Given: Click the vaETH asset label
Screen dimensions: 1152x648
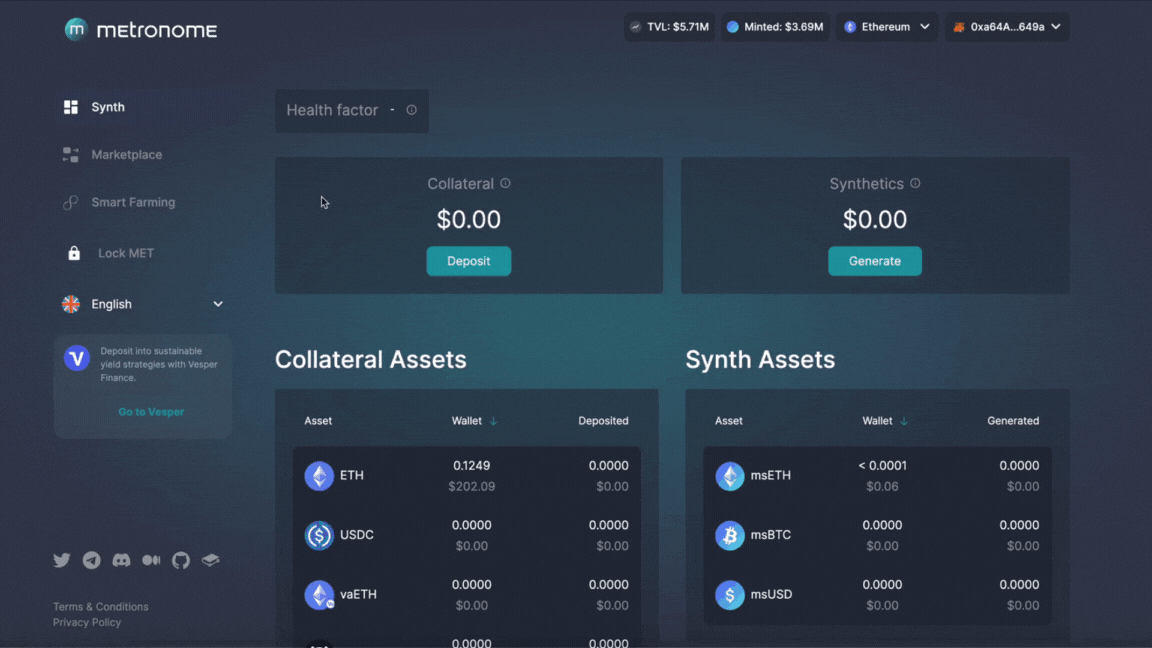Looking at the screenshot, I should click(359, 594).
